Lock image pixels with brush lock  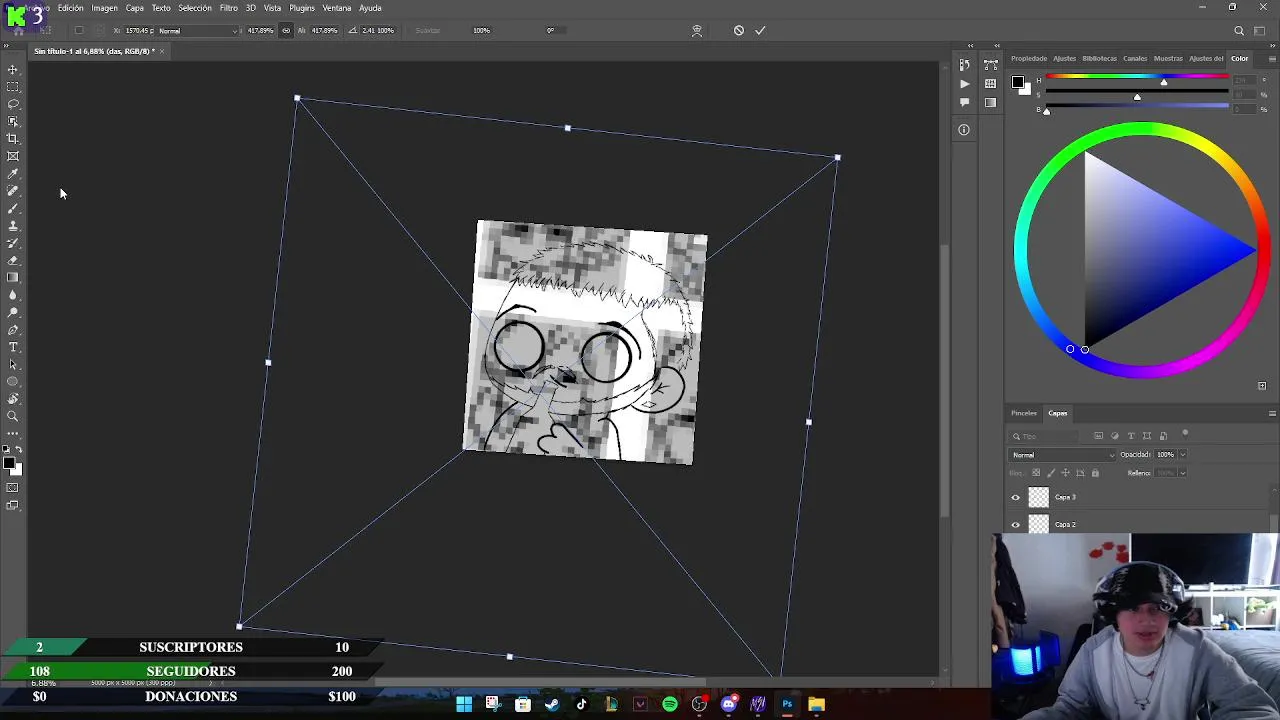click(x=1050, y=473)
